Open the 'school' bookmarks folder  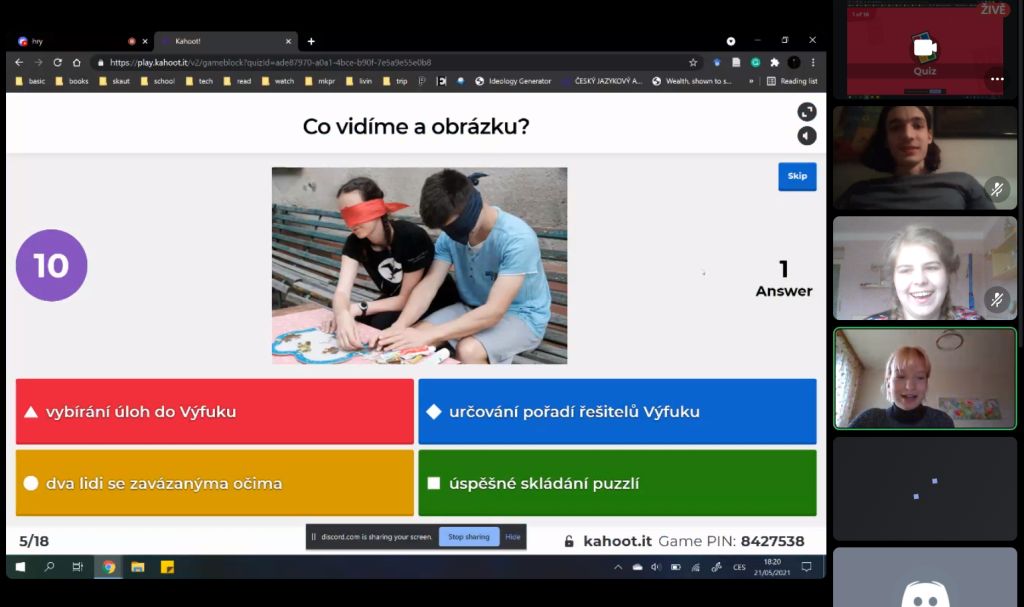click(x=158, y=81)
